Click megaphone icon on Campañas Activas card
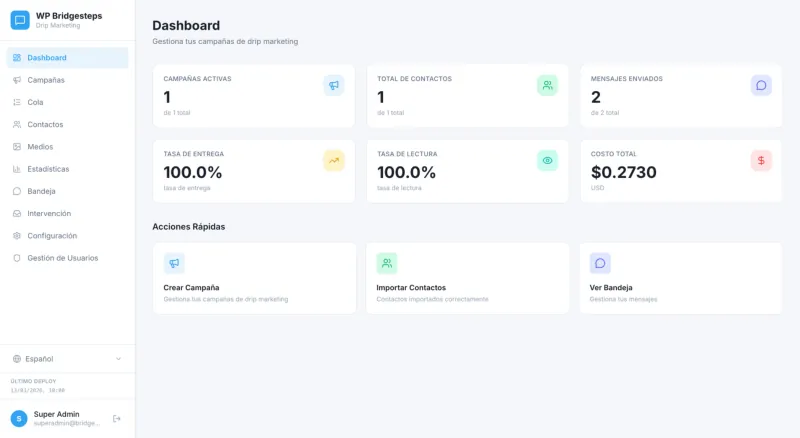 point(334,85)
